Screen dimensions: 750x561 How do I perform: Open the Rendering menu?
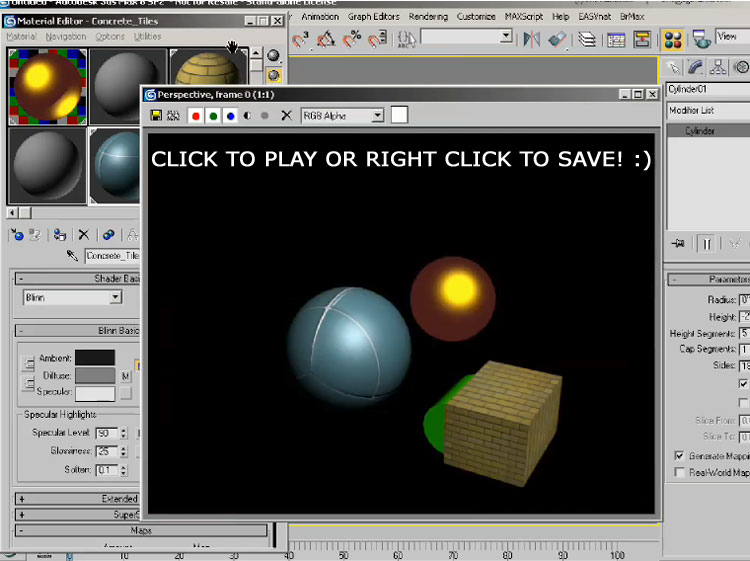pyautogui.click(x=428, y=17)
